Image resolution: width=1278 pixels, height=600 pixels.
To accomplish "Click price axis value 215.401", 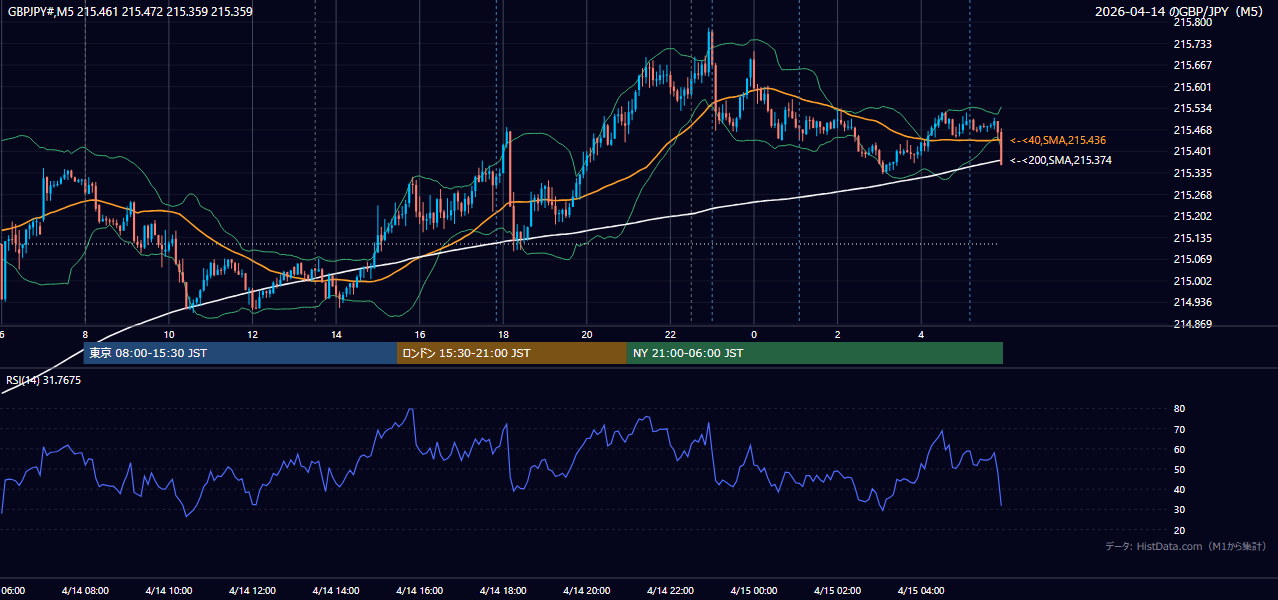I will click(1191, 151).
